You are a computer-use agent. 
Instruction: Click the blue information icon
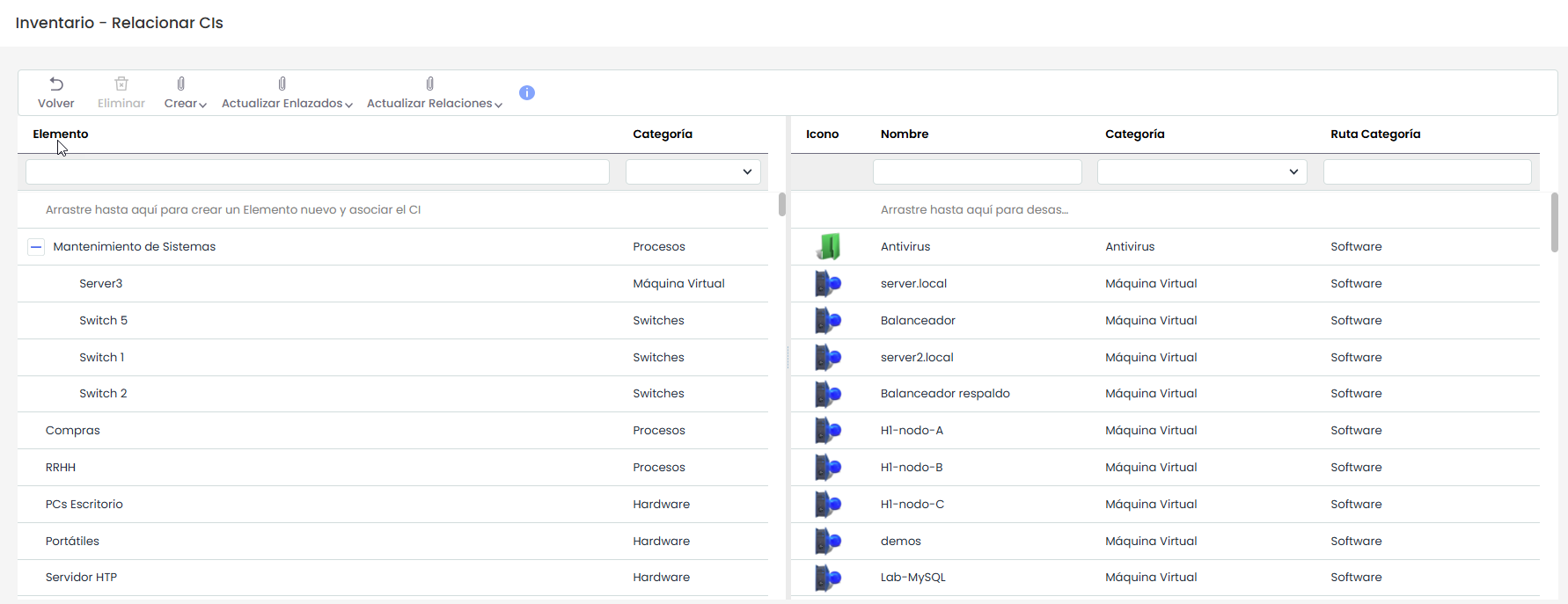point(527,93)
